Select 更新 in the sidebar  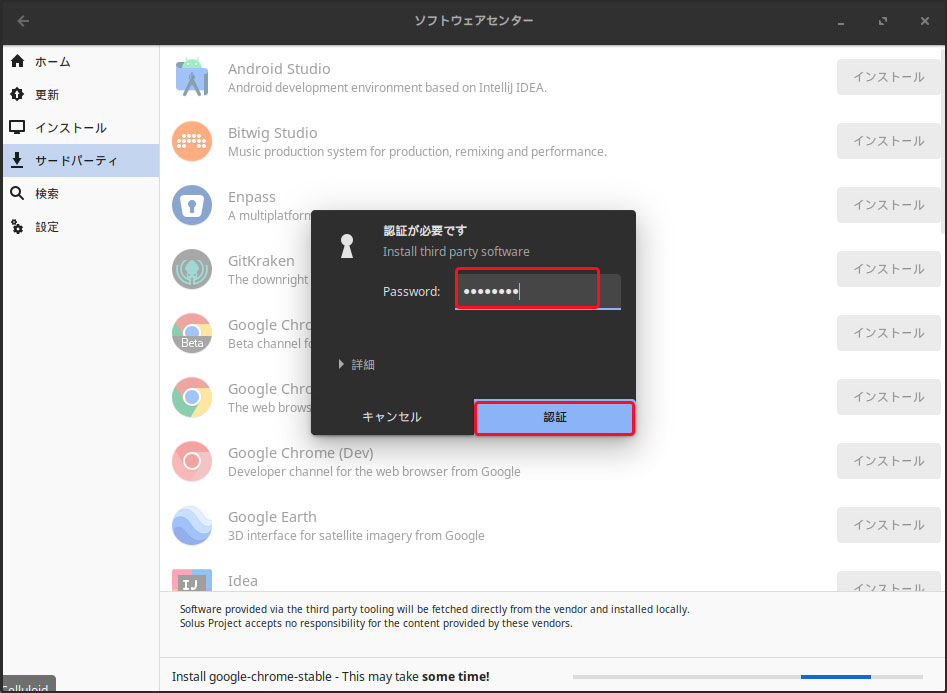point(47,95)
